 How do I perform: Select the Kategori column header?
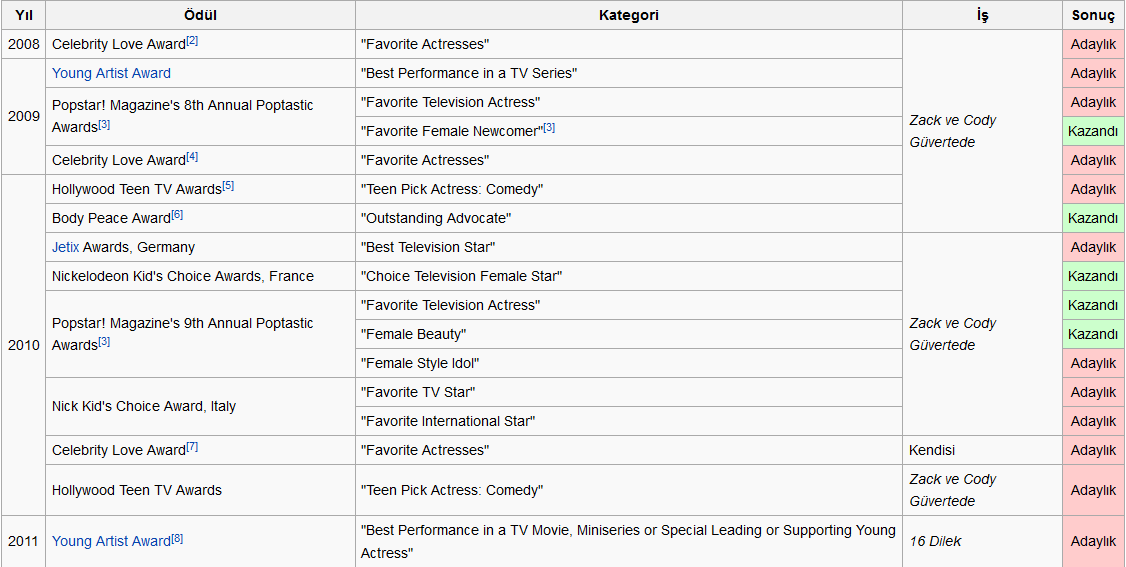click(628, 15)
